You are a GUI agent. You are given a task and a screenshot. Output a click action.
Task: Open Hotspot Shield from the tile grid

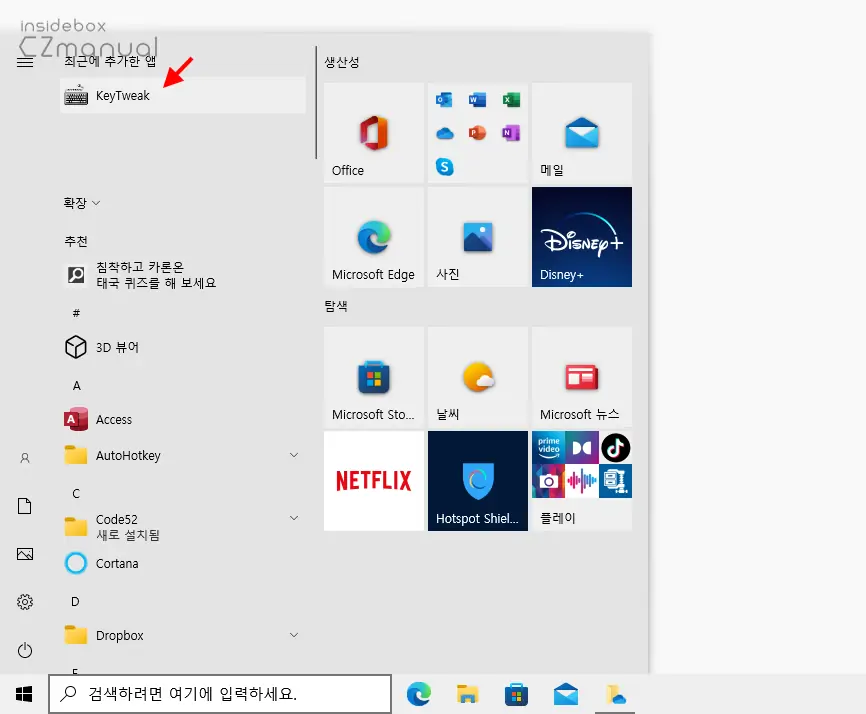[x=477, y=480]
